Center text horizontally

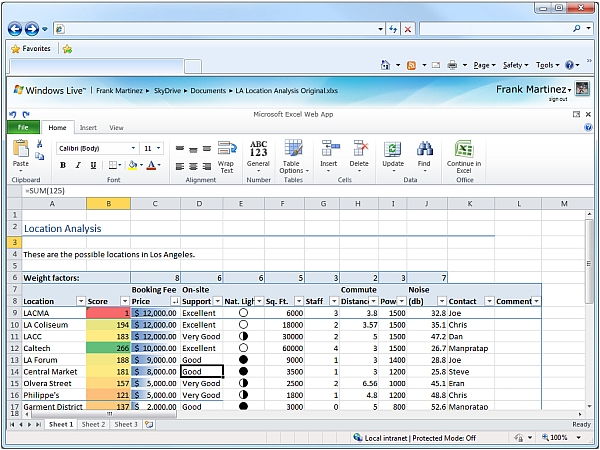(x=193, y=166)
